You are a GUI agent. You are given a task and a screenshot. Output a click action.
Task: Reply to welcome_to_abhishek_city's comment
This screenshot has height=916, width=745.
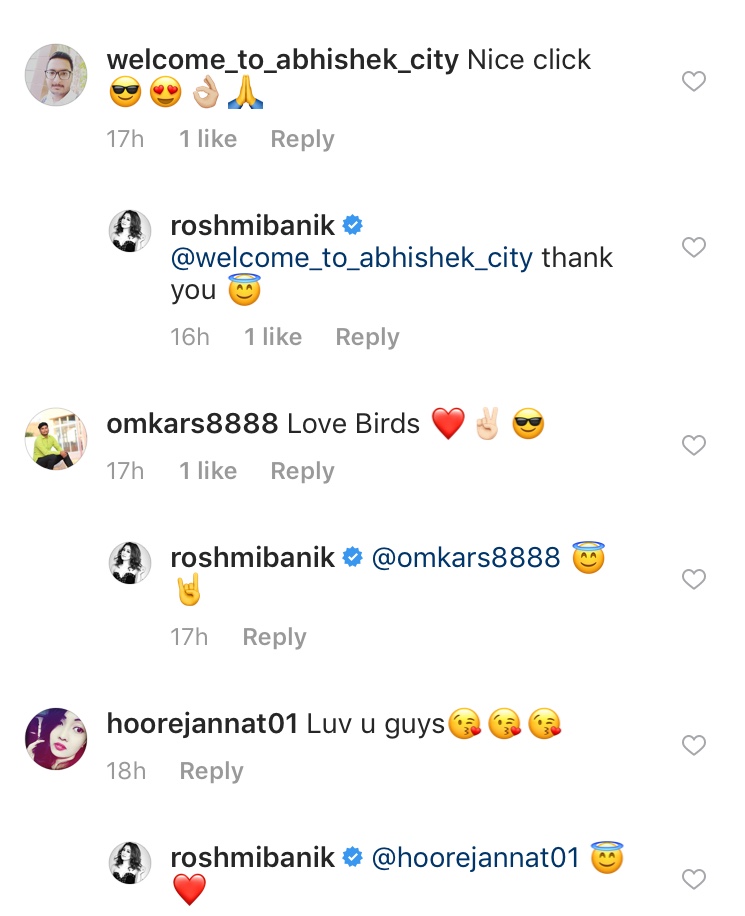pyautogui.click(x=302, y=139)
